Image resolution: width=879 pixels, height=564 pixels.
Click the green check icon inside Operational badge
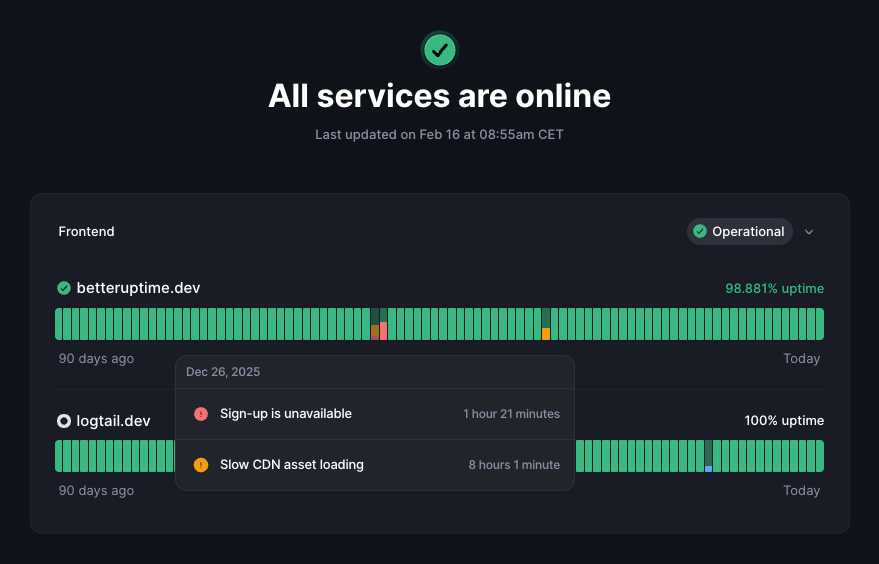(700, 231)
